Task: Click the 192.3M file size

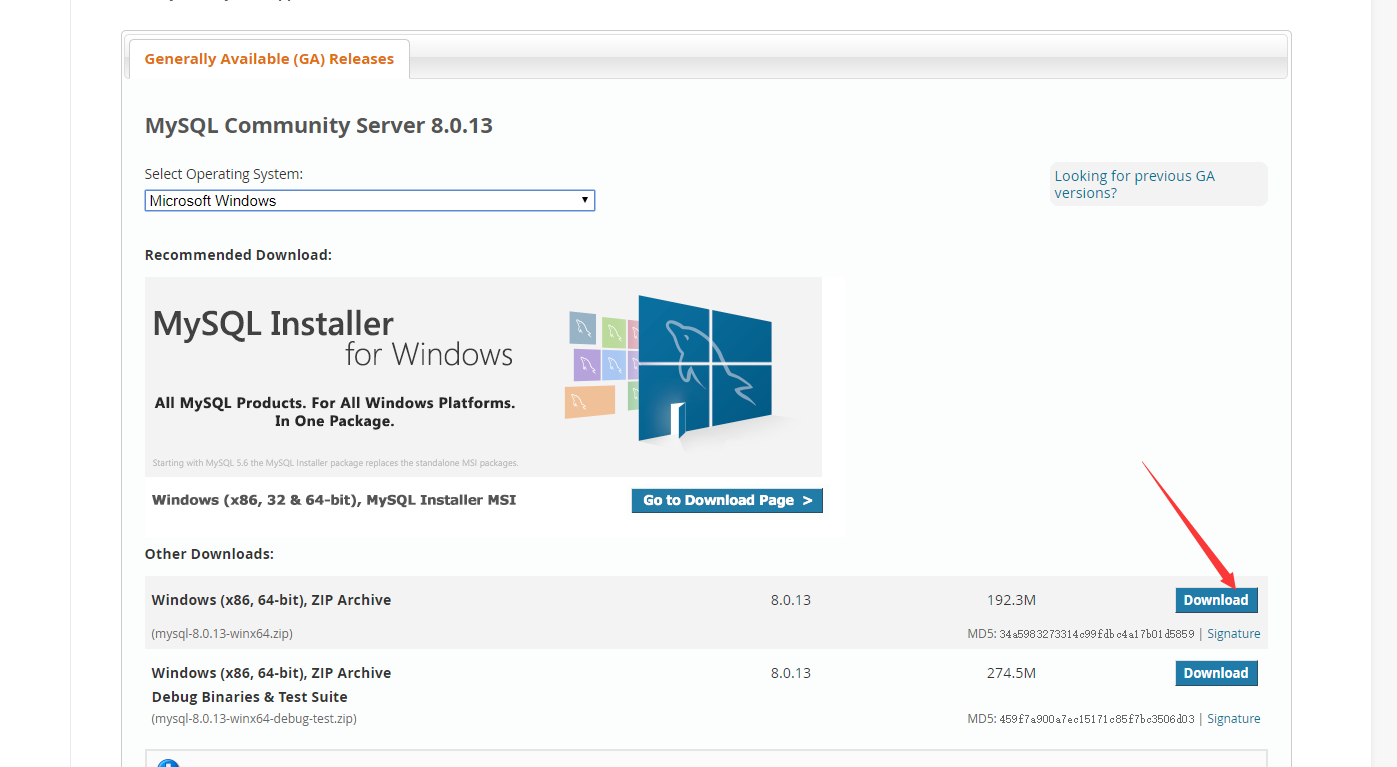Action: click(x=1011, y=600)
